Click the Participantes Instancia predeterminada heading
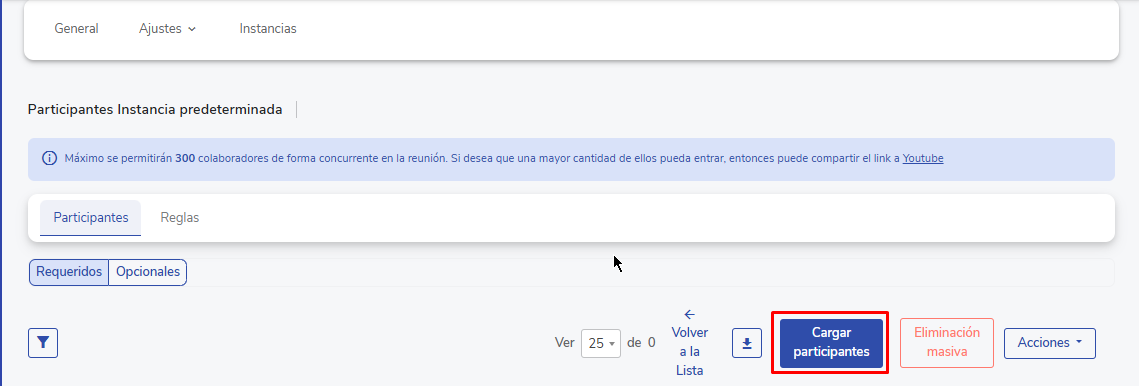Screen dimensions: 1139x386 pos(155,110)
